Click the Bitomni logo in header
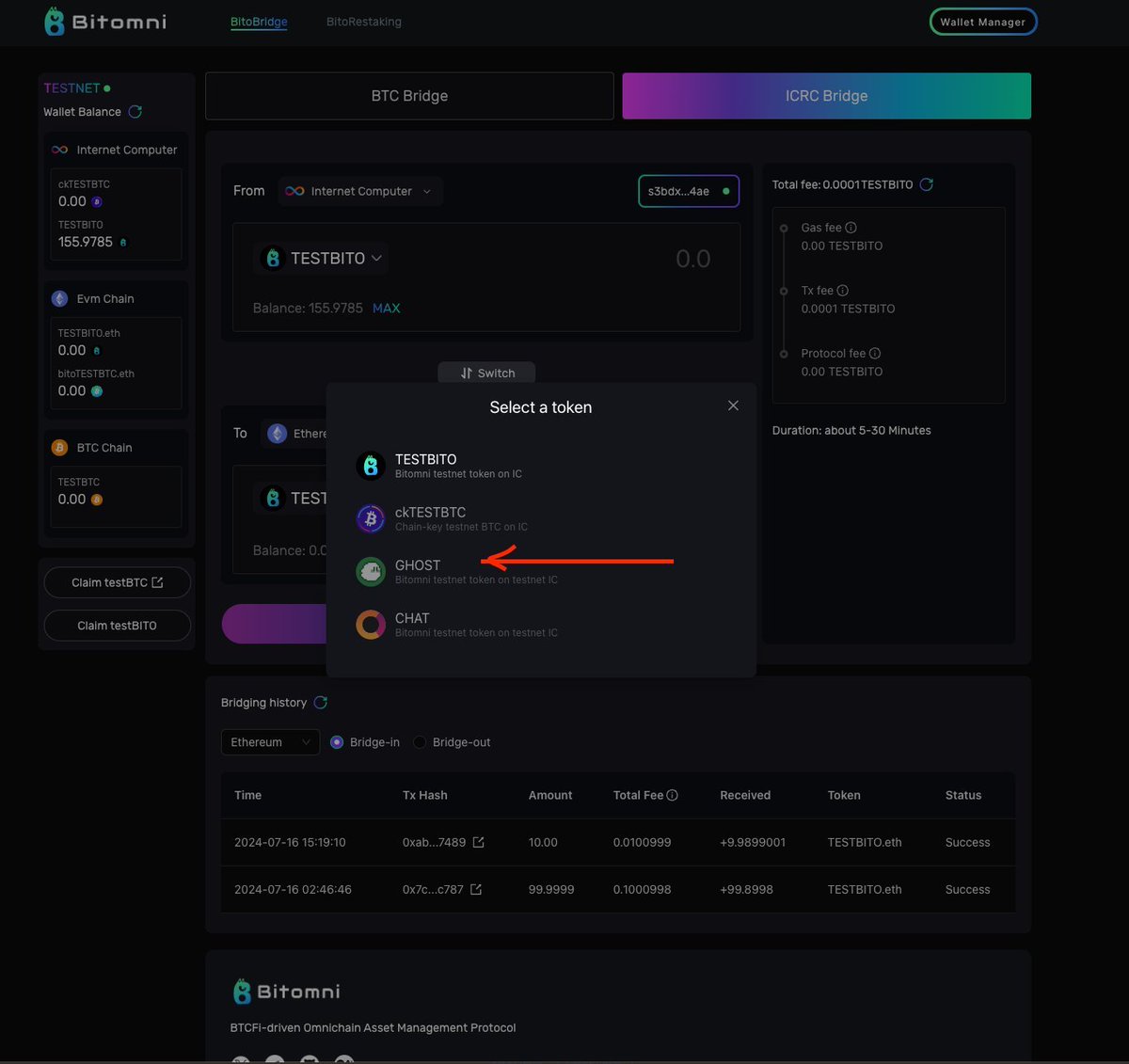Viewport: 1129px width, 1064px height. point(105,21)
